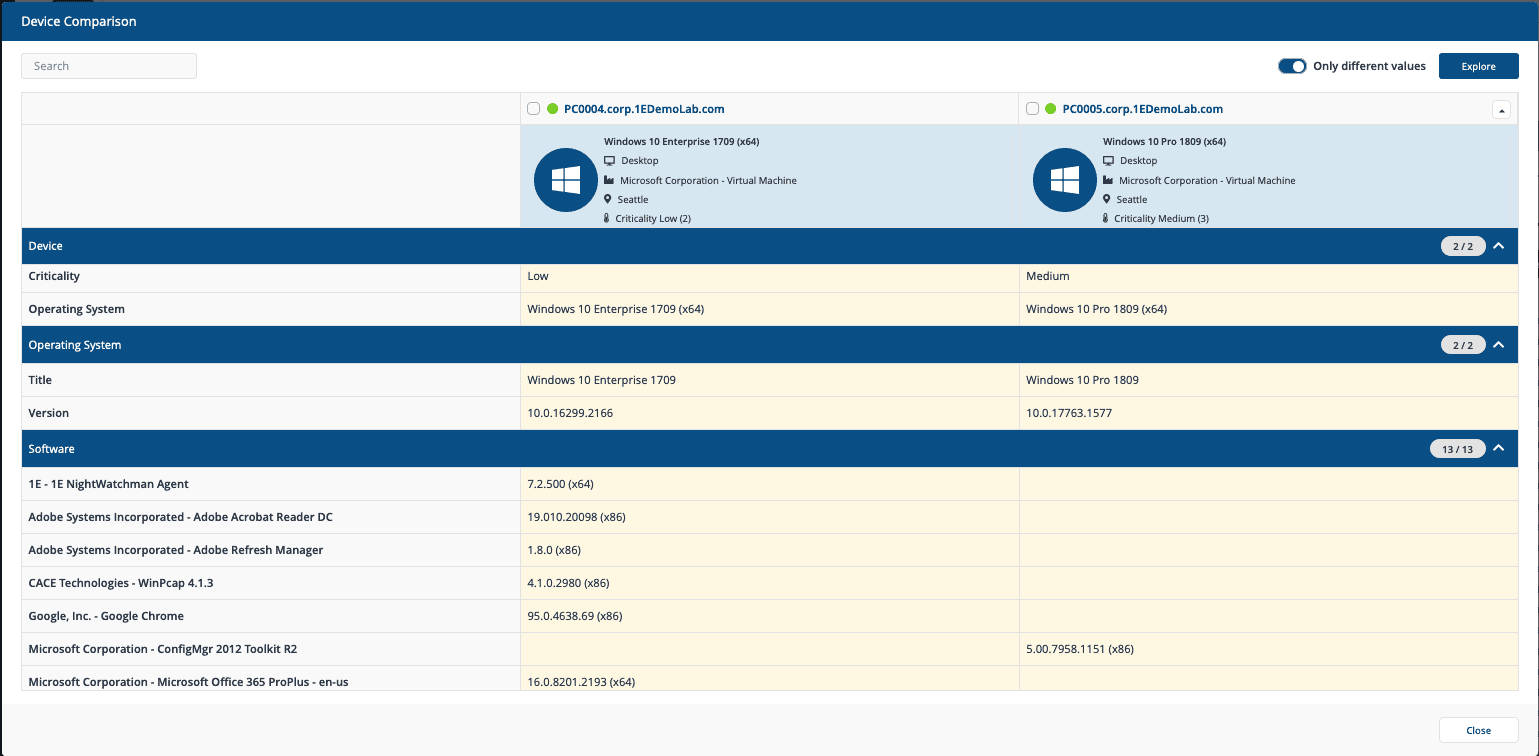Select version value 10.0.16299.2166
The height and width of the screenshot is (756, 1539).
[570, 413]
